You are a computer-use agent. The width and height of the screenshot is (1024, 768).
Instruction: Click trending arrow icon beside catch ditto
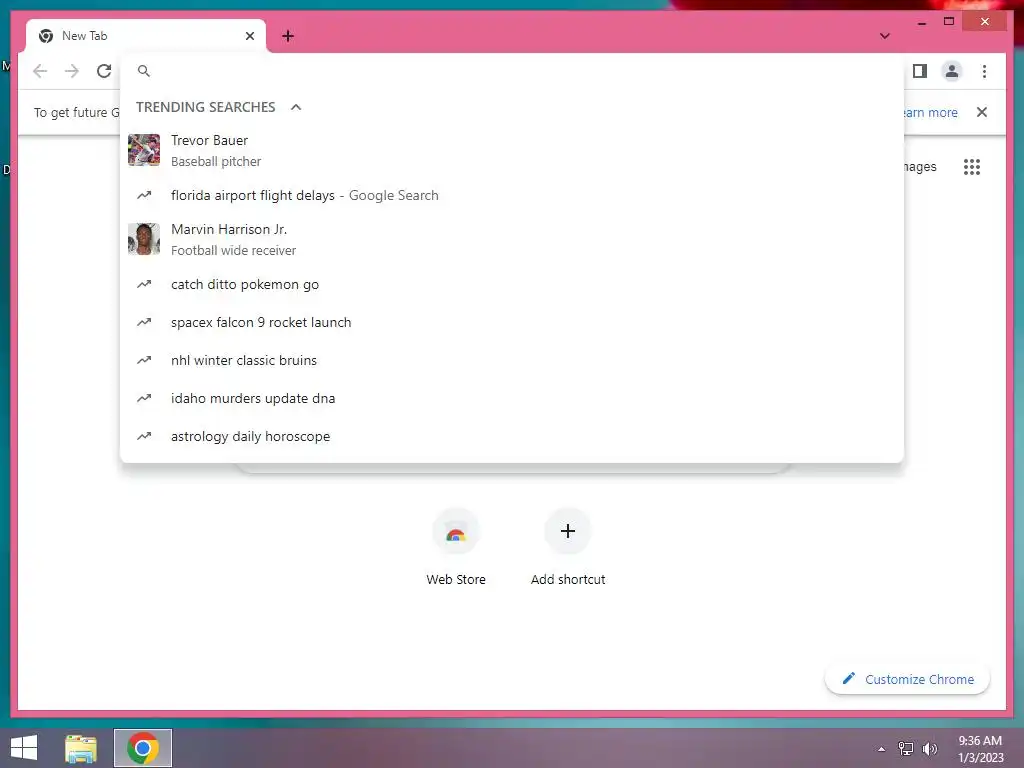point(144,285)
